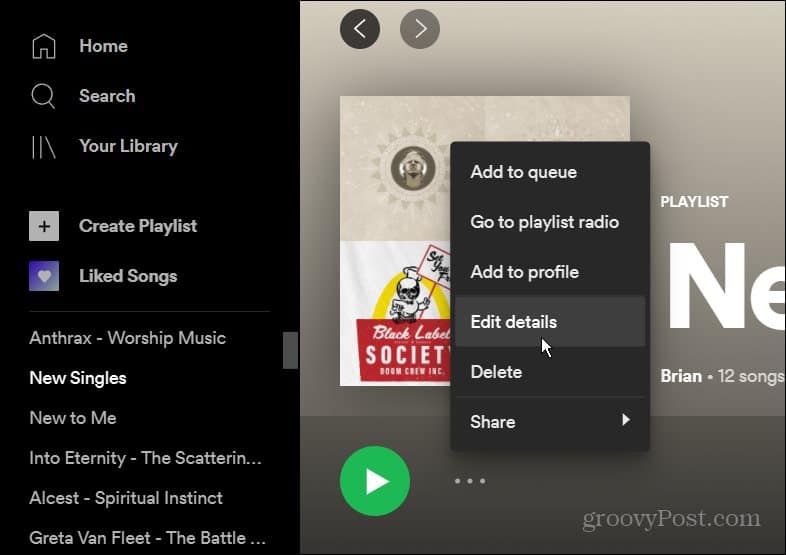The image size is (786, 555).
Task: Select Add to profile
Action: pos(550,272)
